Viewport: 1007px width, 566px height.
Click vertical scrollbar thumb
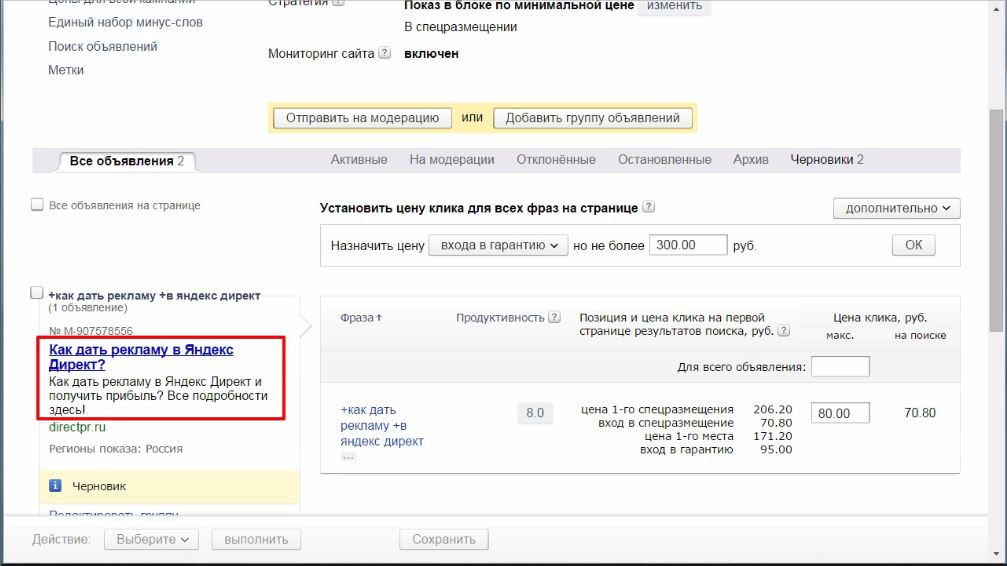tap(996, 220)
